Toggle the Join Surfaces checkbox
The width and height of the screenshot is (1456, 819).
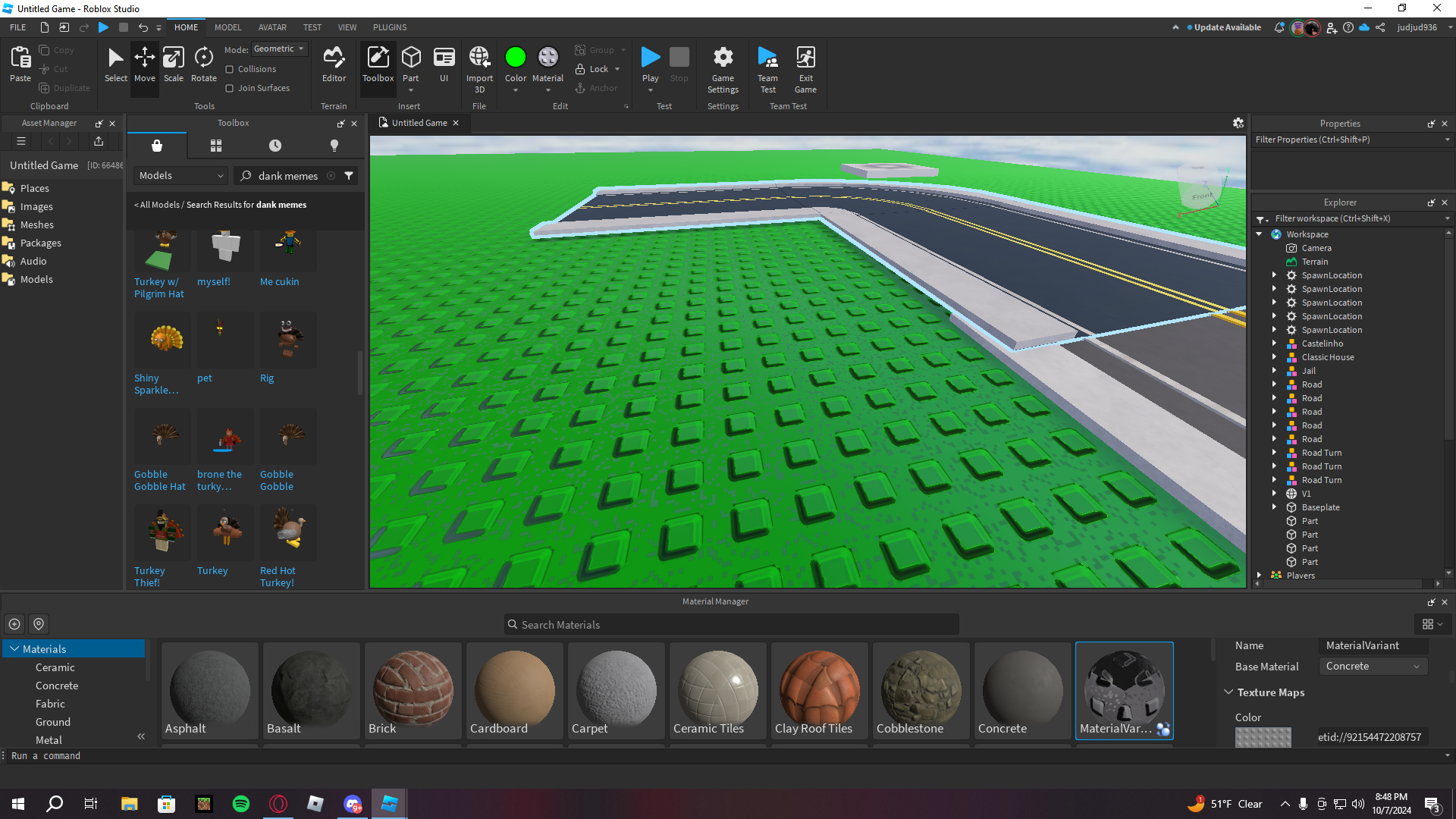tap(230, 88)
